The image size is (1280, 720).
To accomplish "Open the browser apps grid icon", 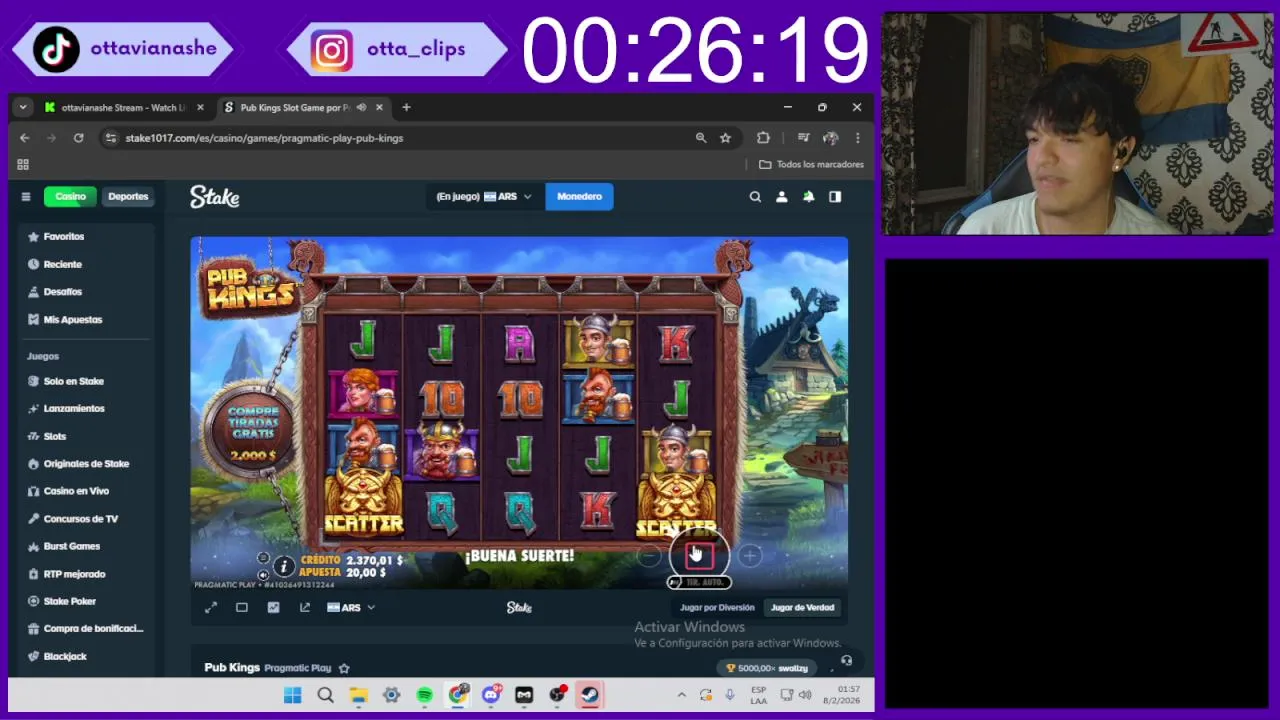I will tap(23, 164).
